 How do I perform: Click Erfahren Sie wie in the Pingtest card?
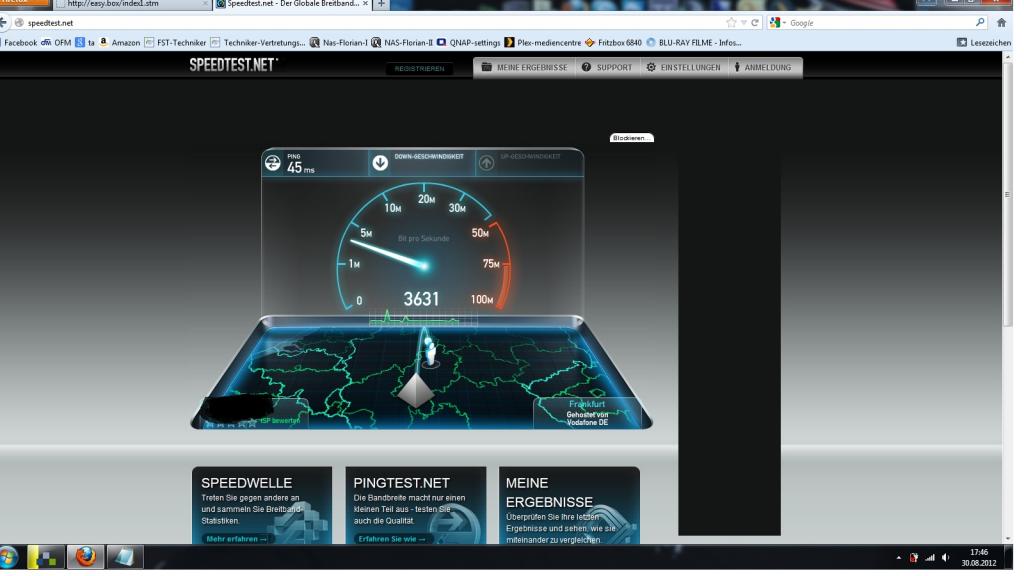392,539
